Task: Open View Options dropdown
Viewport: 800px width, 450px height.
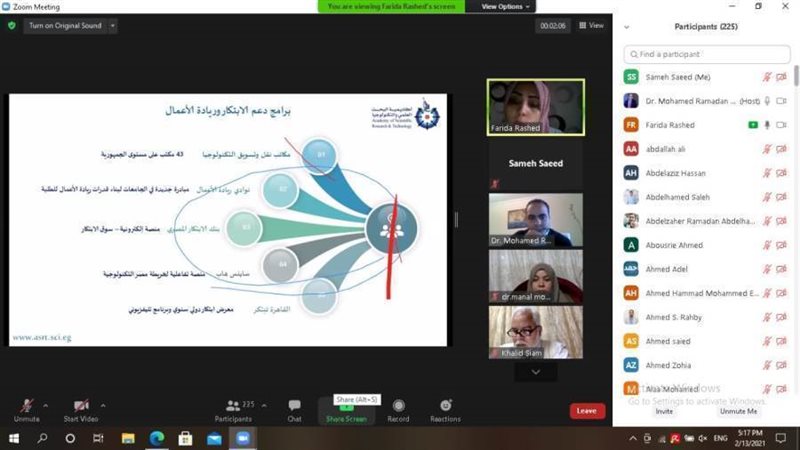Action: pyautogui.click(x=505, y=7)
